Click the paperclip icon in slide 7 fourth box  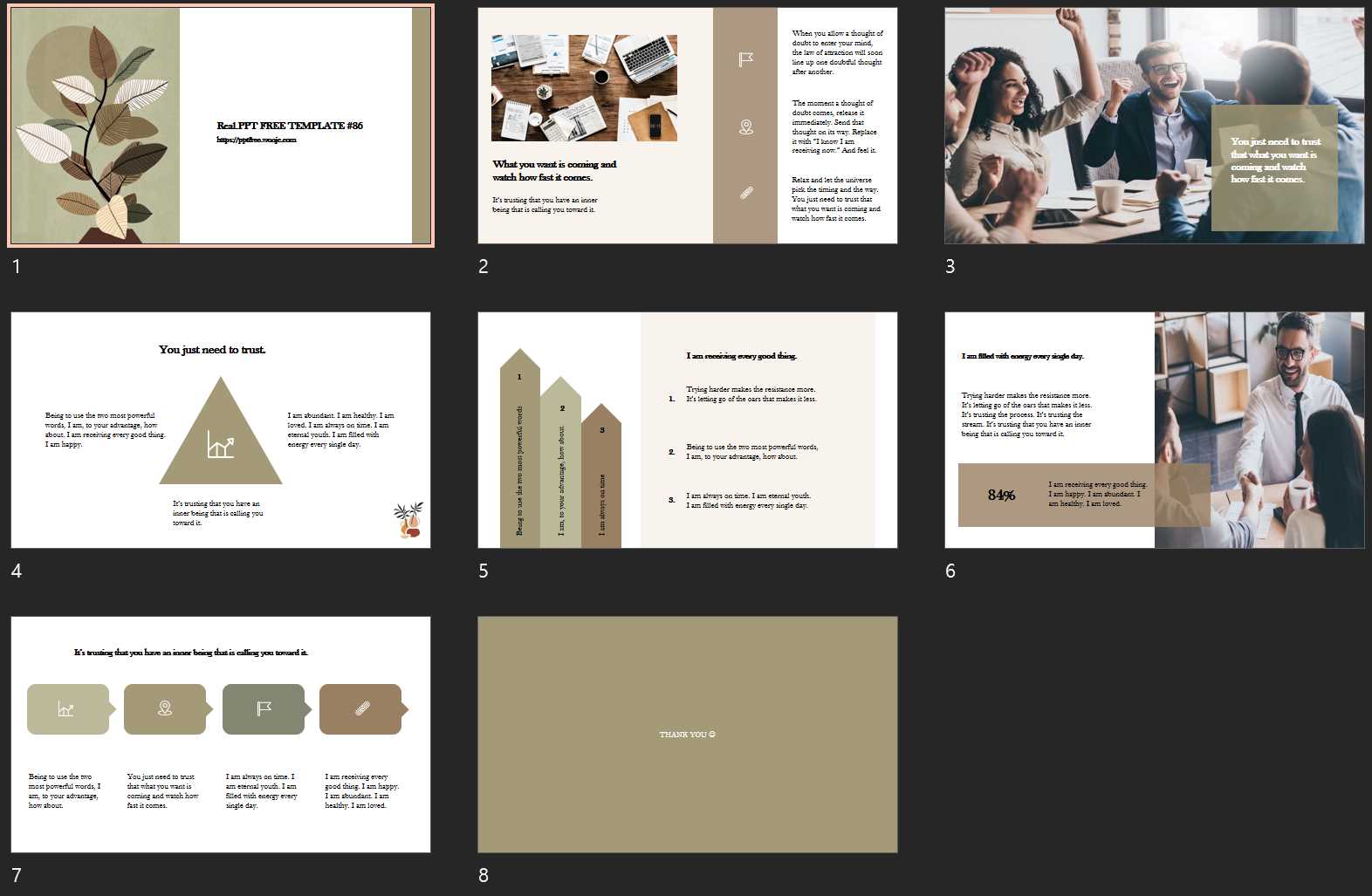pos(362,708)
